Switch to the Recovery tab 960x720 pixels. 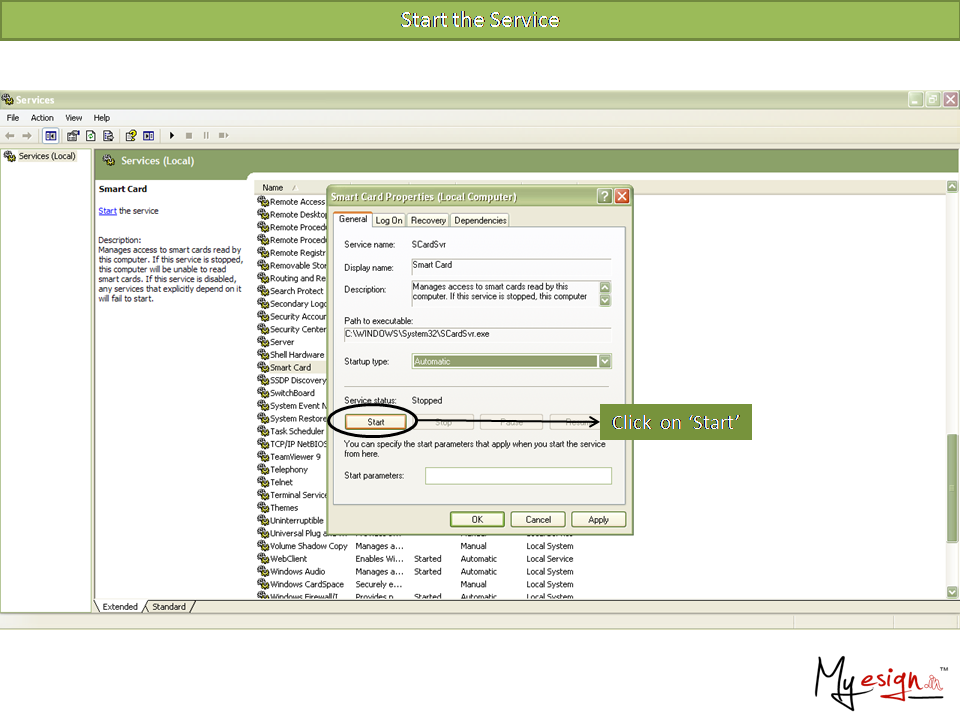coord(428,220)
